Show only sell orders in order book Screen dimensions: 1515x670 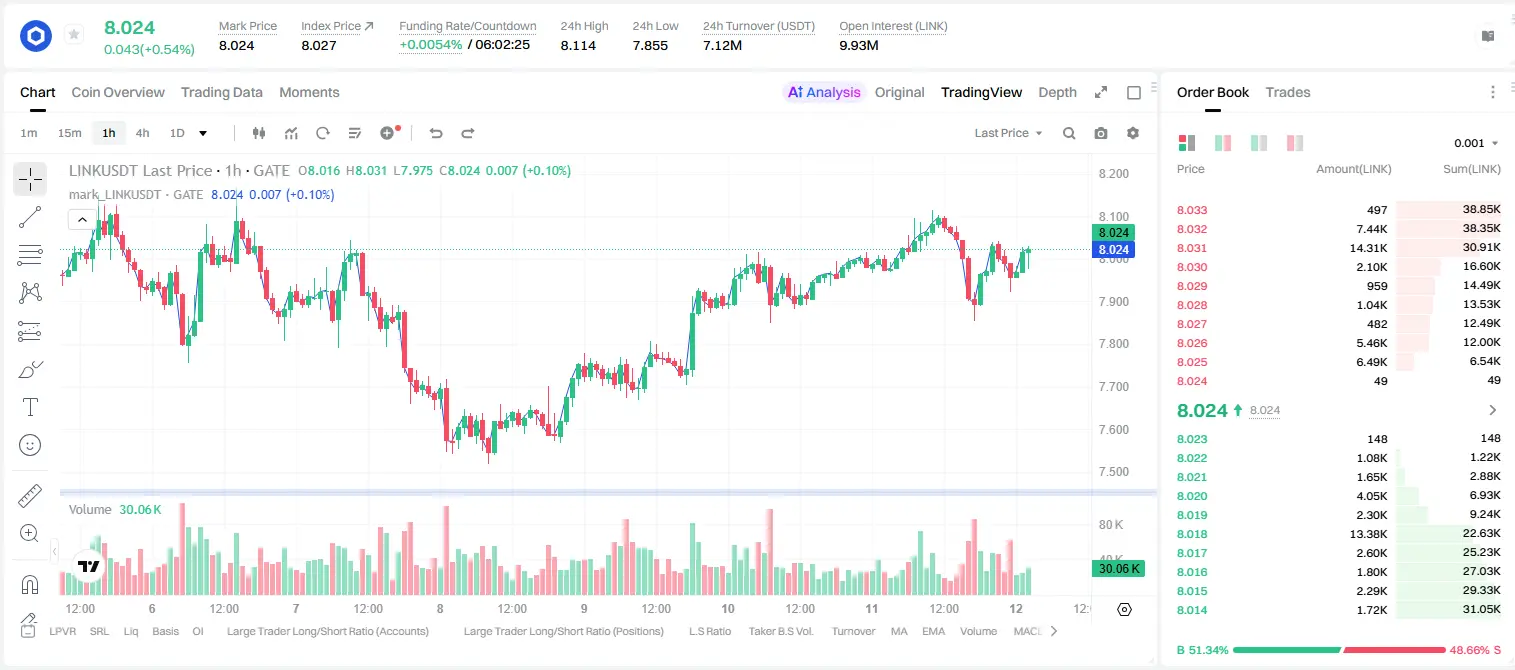pos(1295,143)
